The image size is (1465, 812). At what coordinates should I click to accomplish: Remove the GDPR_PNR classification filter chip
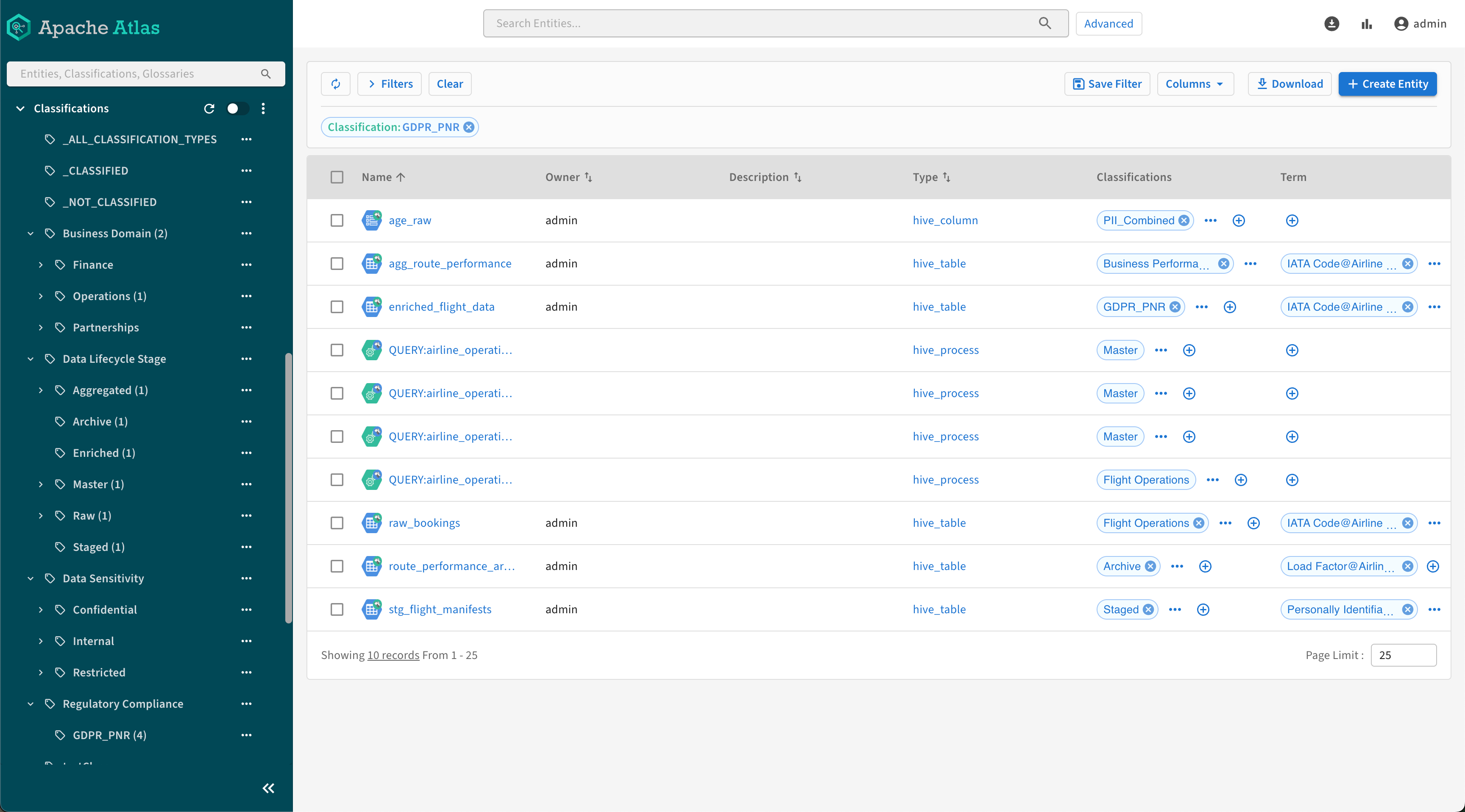coord(468,127)
